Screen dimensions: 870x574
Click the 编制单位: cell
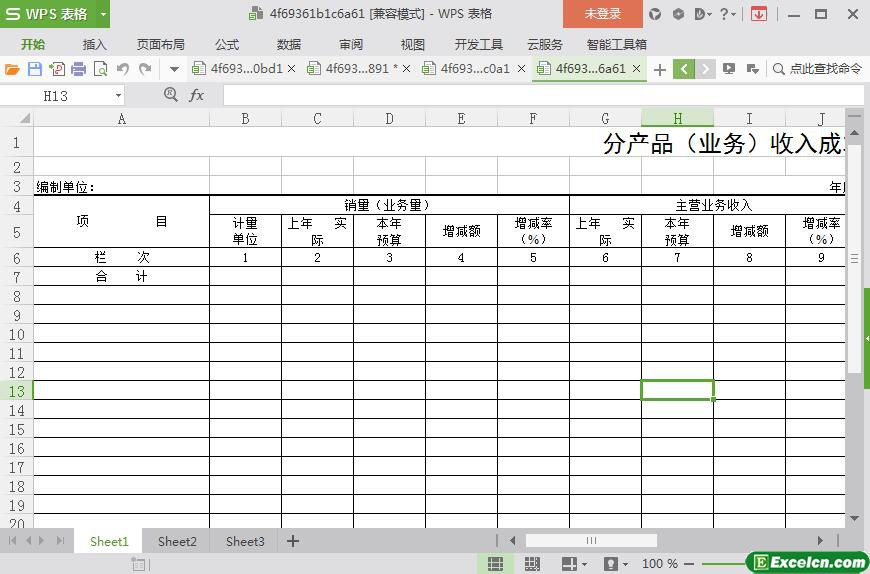pyautogui.click(x=122, y=187)
